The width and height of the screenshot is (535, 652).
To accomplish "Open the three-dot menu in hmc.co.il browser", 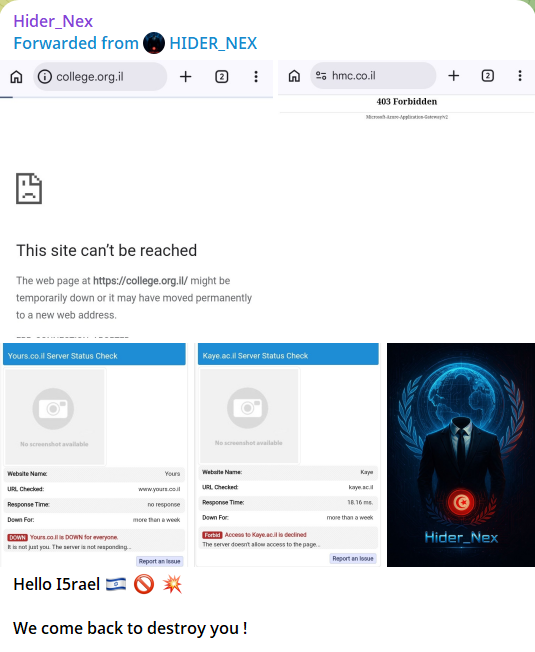I will (520, 76).
